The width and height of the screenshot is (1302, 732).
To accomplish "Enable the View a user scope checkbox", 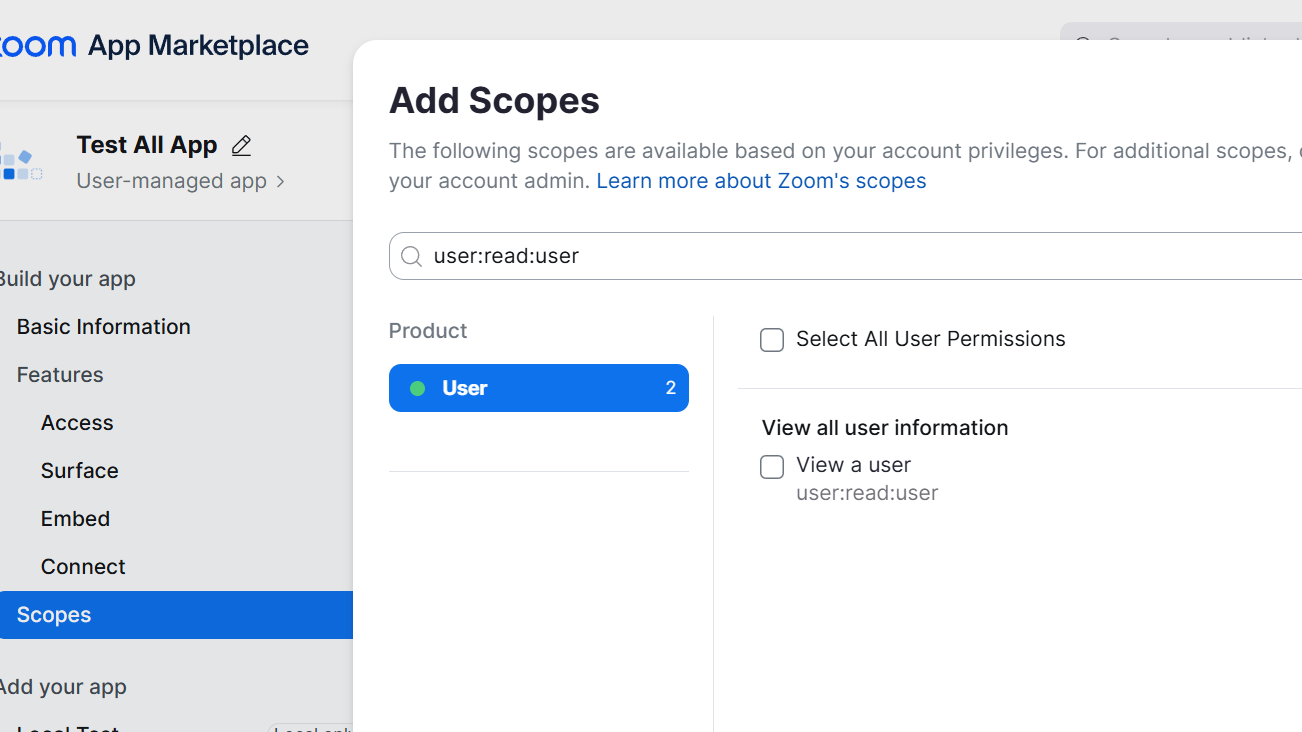I will click(772, 467).
